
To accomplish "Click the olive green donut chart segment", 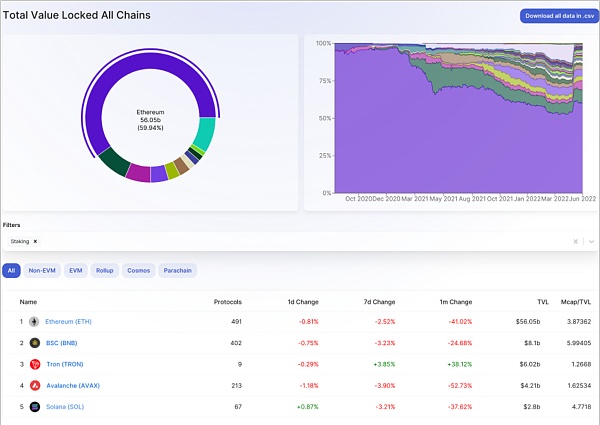I will pyautogui.click(x=172, y=171).
